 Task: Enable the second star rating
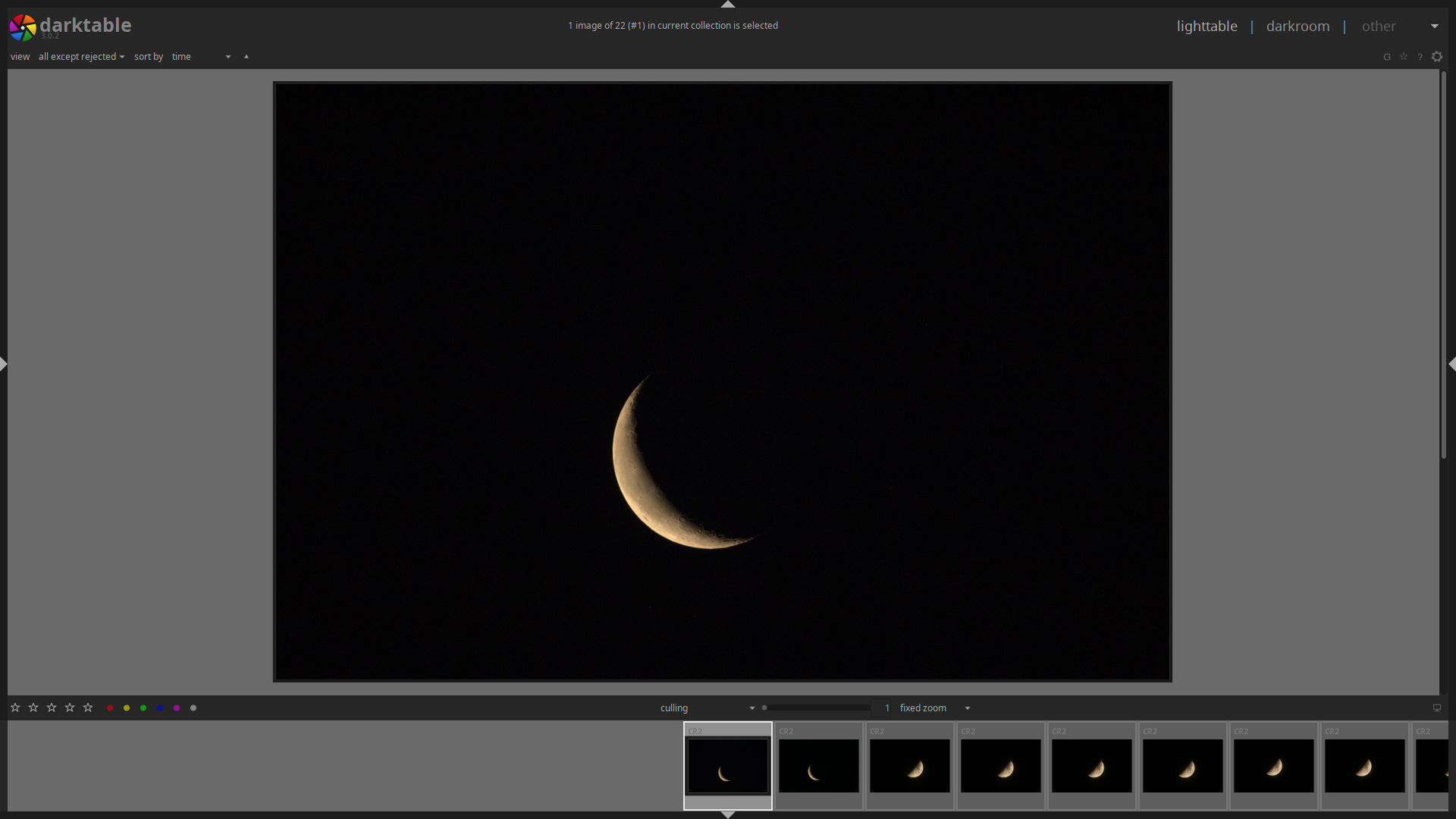(x=34, y=708)
